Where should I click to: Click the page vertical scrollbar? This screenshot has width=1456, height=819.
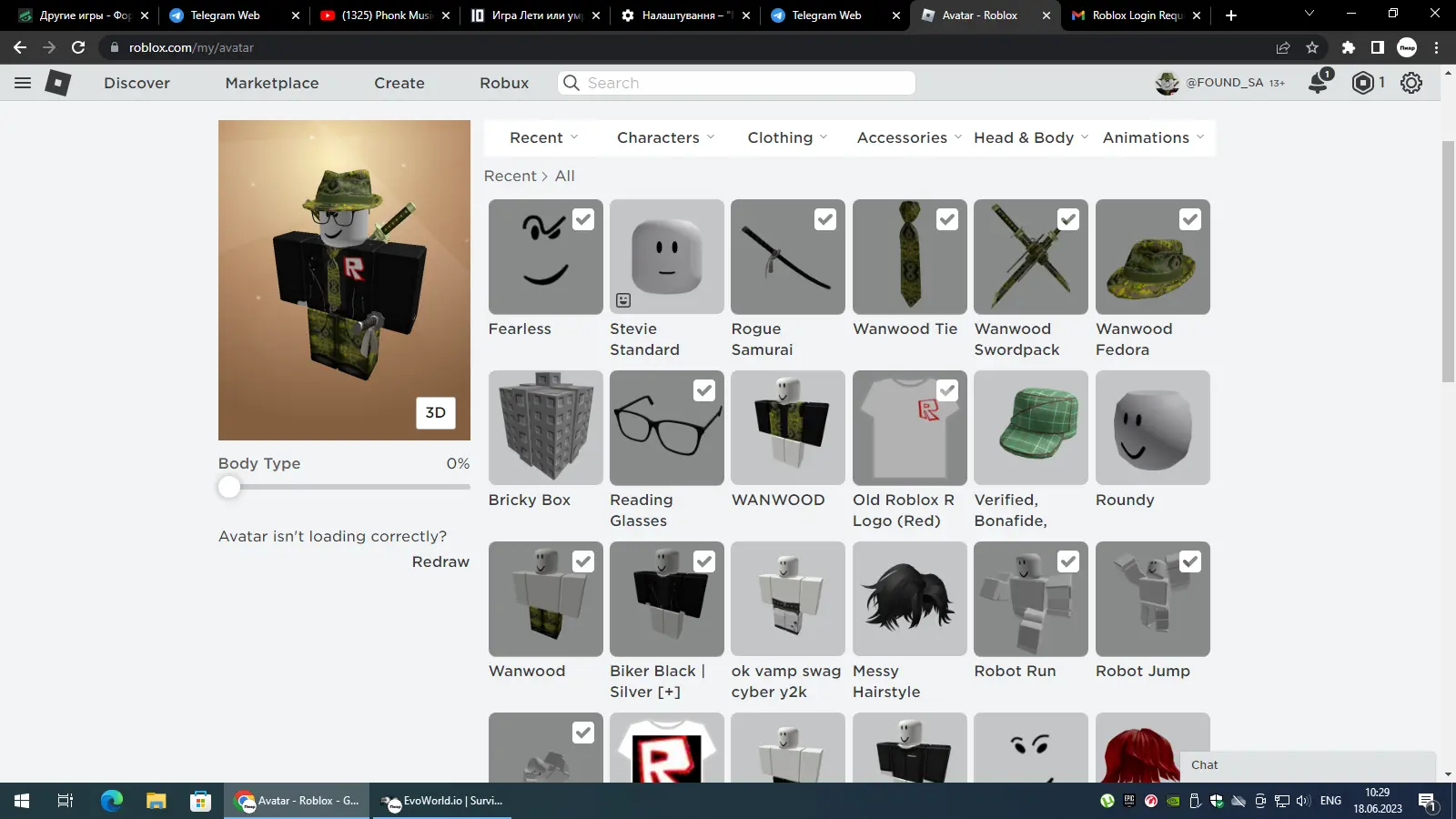(x=1449, y=259)
